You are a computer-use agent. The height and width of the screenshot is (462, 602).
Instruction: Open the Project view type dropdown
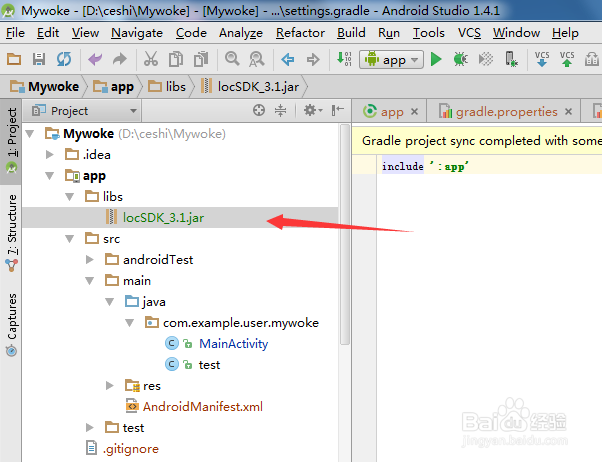tap(84, 111)
